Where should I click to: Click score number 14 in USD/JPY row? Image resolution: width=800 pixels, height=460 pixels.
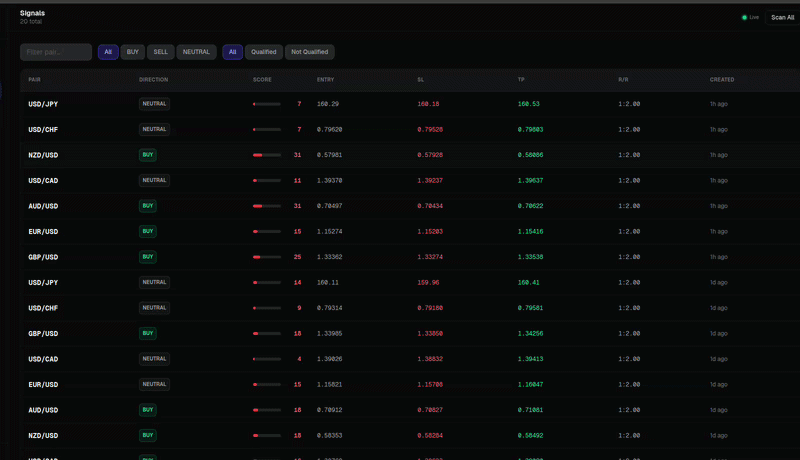297,283
